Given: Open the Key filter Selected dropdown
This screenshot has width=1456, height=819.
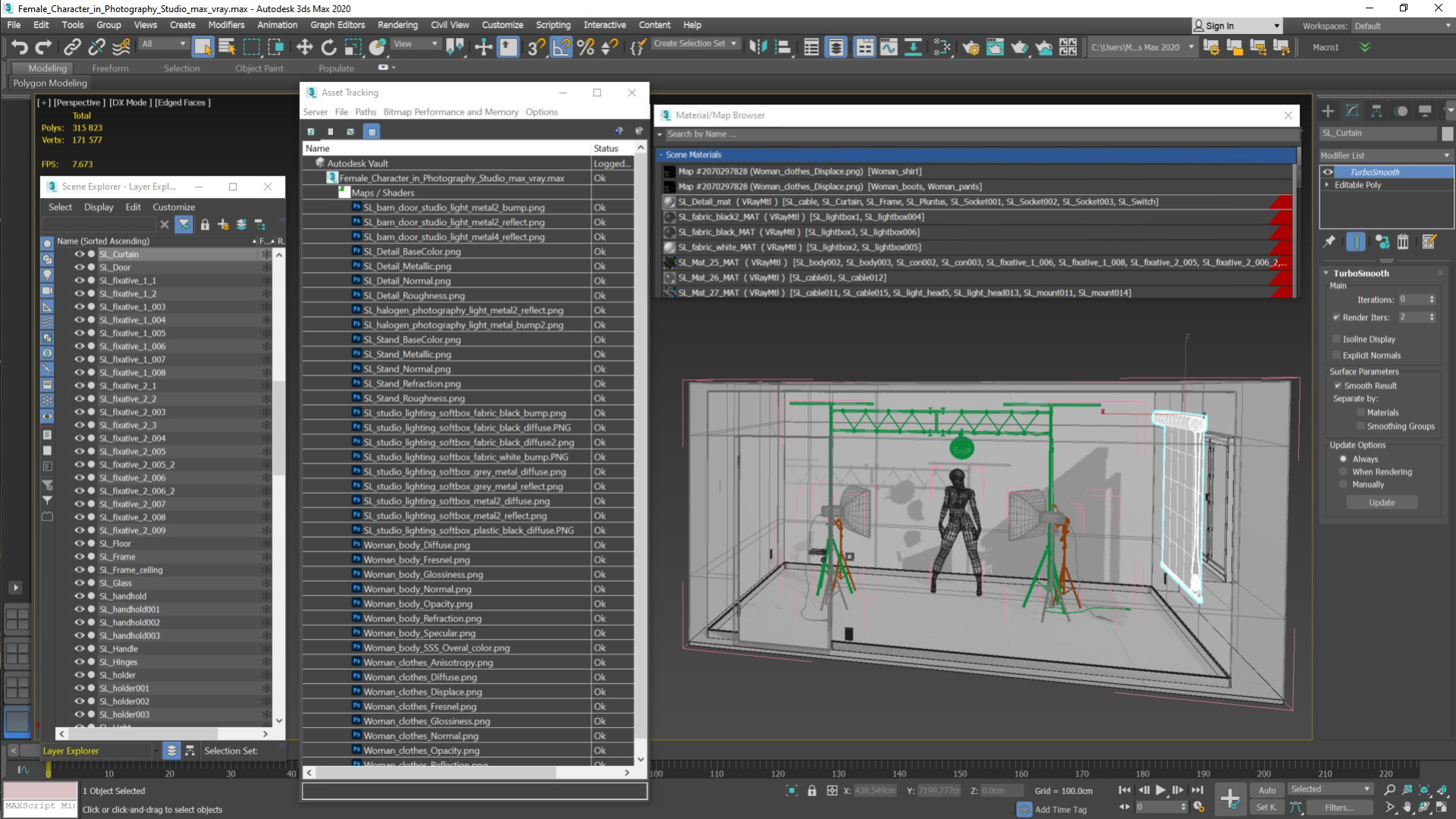Looking at the screenshot, I should (x=1331, y=789).
